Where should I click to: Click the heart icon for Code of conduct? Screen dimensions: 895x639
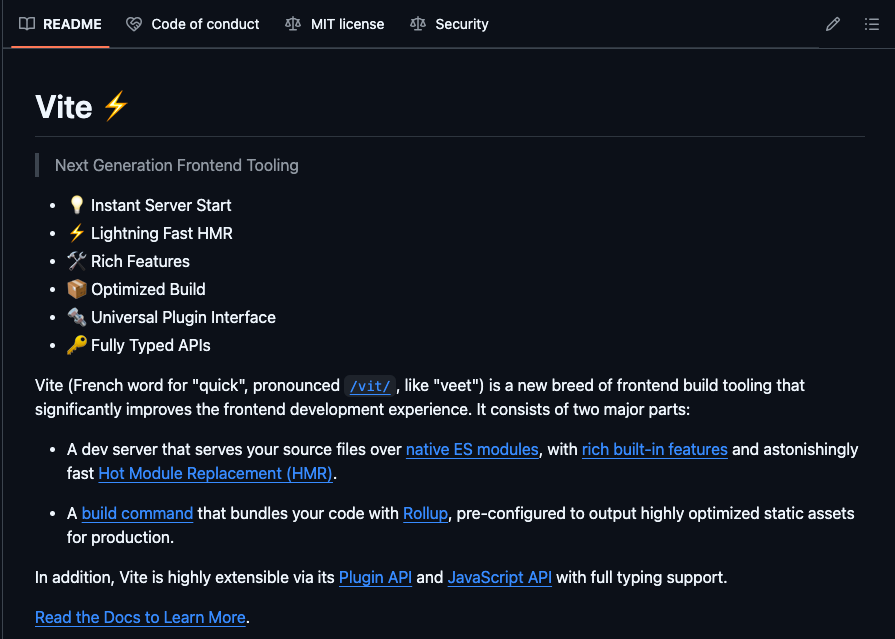[134, 24]
